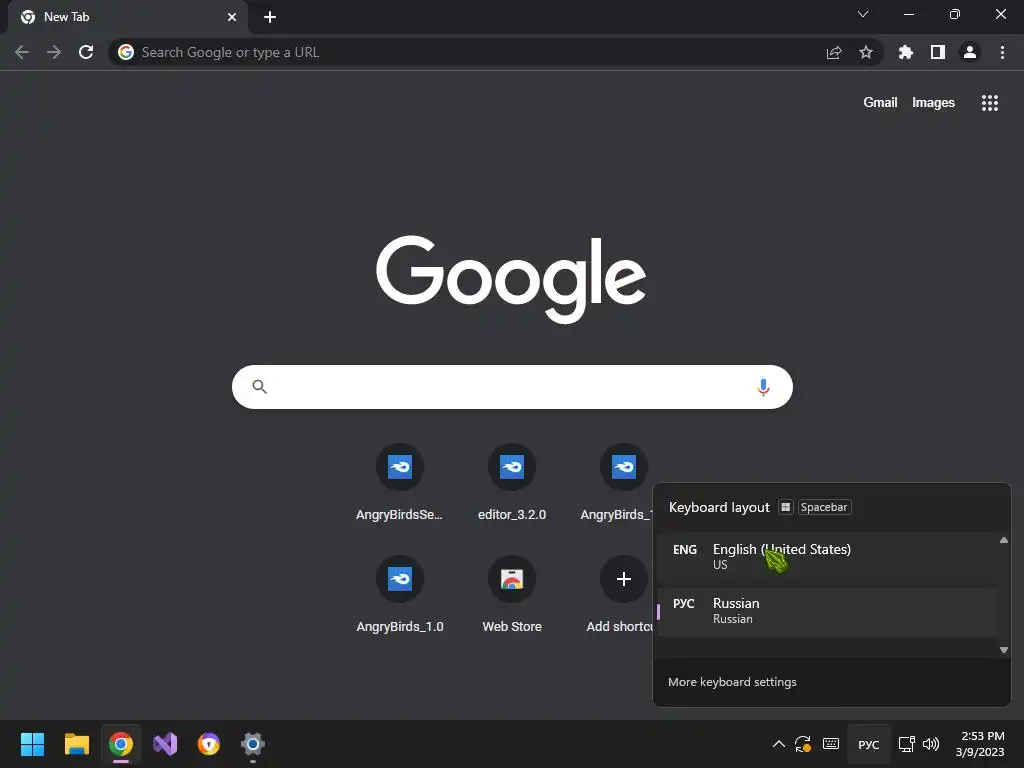Image resolution: width=1024 pixels, height=768 pixels.
Task: Share this page via the share icon
Action: [x=834, y=52]
